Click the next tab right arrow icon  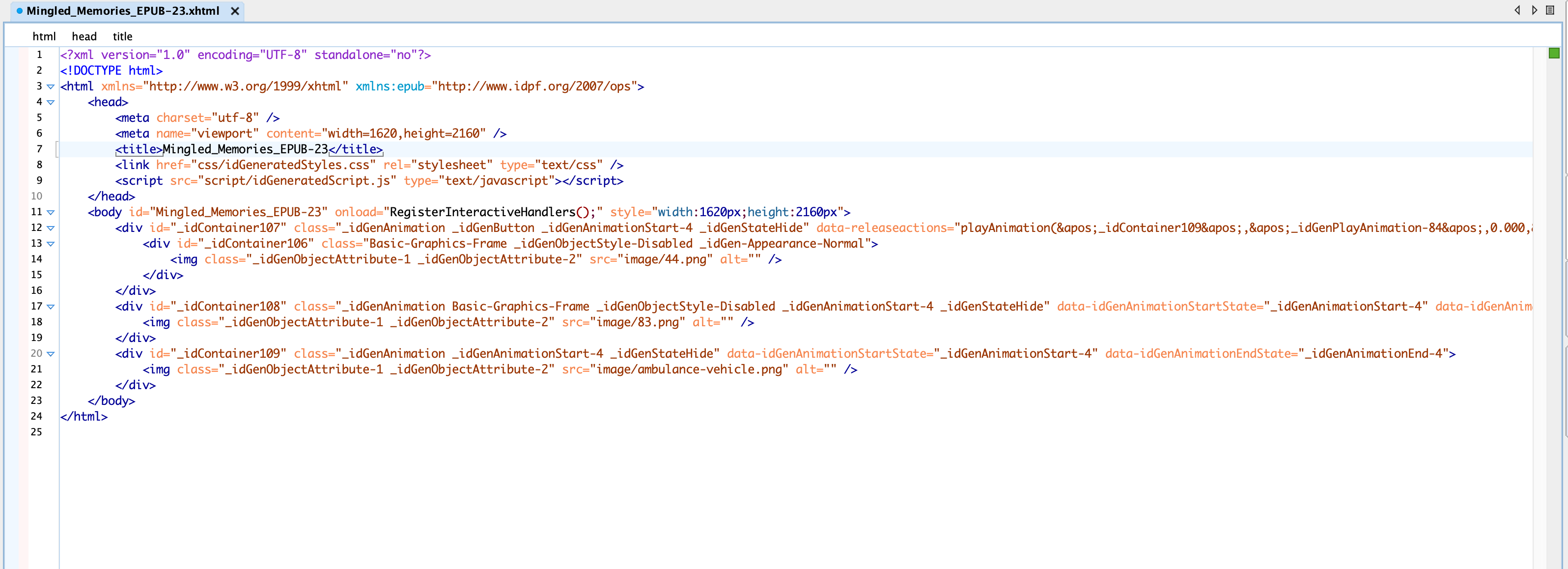(1535, 10)
